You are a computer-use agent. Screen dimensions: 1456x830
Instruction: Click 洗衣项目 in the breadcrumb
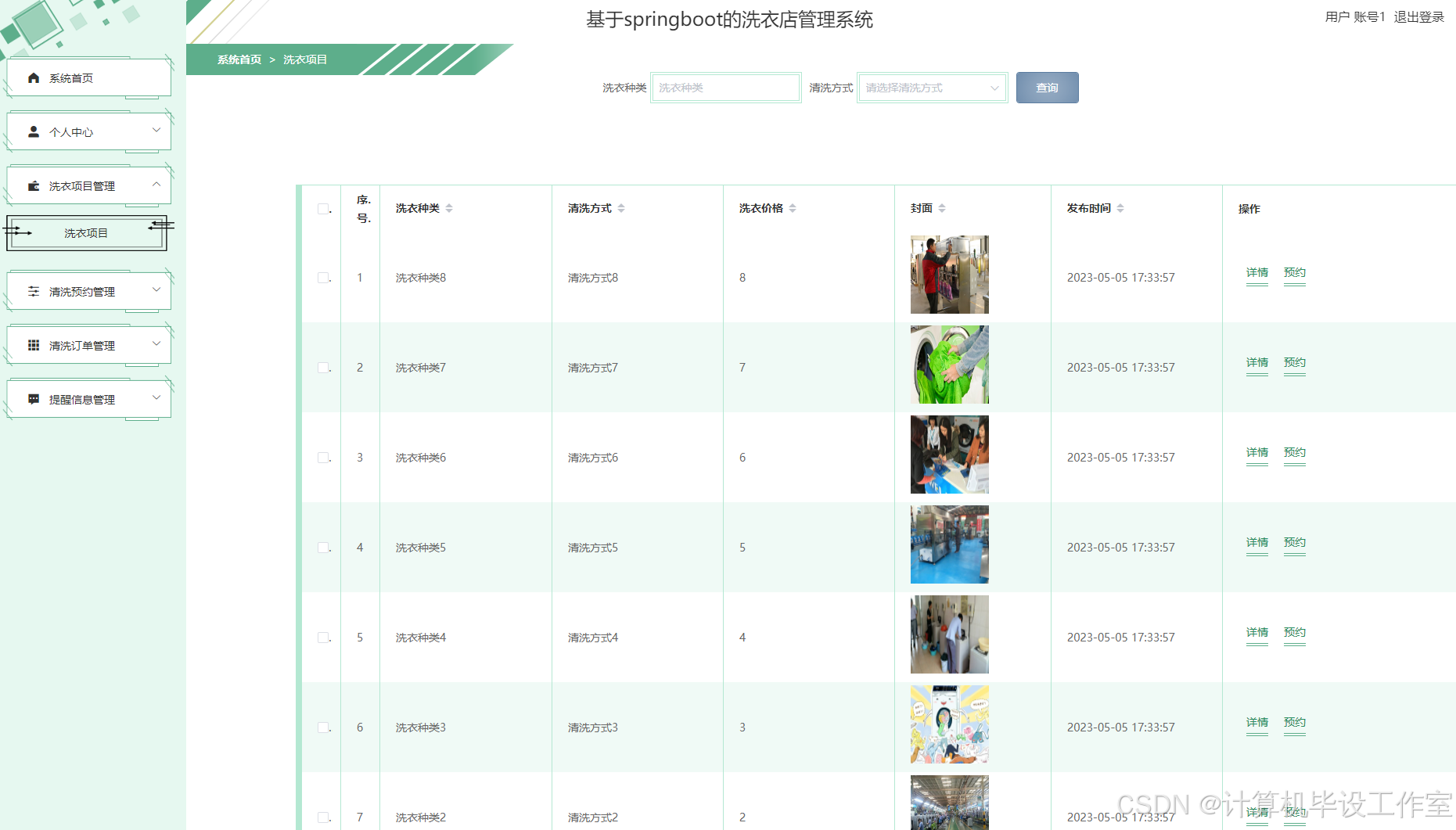click(x=305, y=59)
